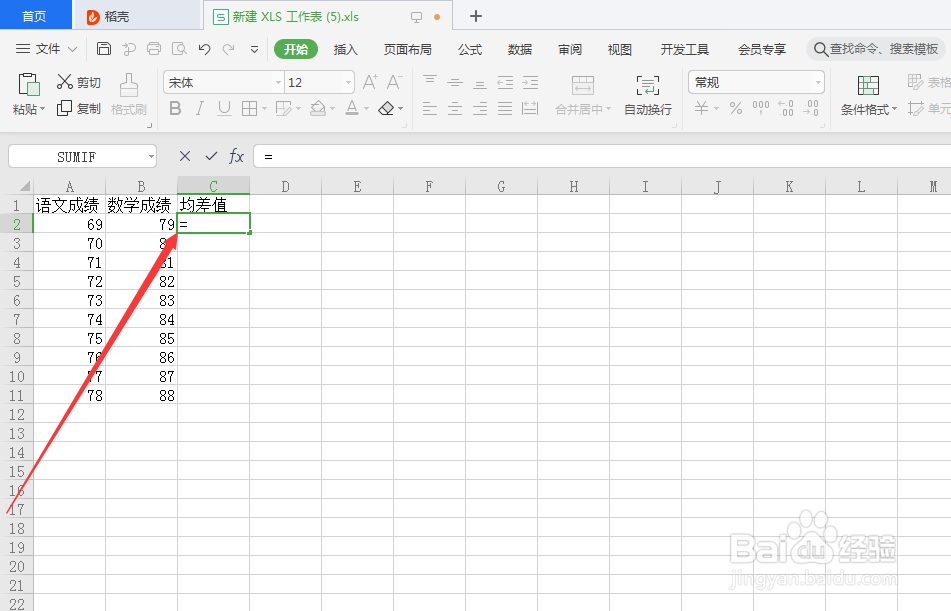Open the 公式 ribbon tab
951x611 pixels.
(x=470, y=49)
